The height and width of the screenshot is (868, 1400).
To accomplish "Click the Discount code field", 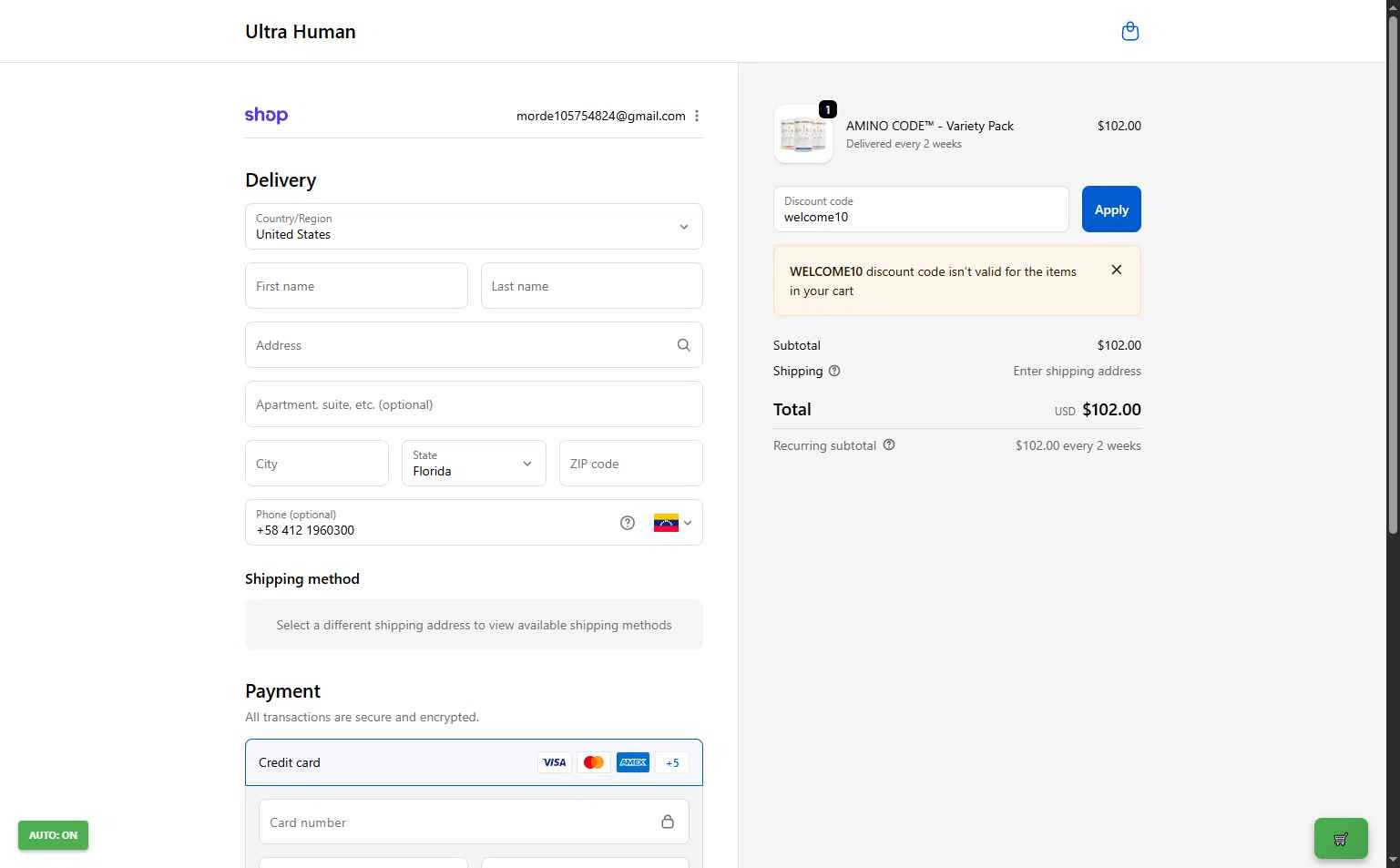I will (x=921, y=209).
